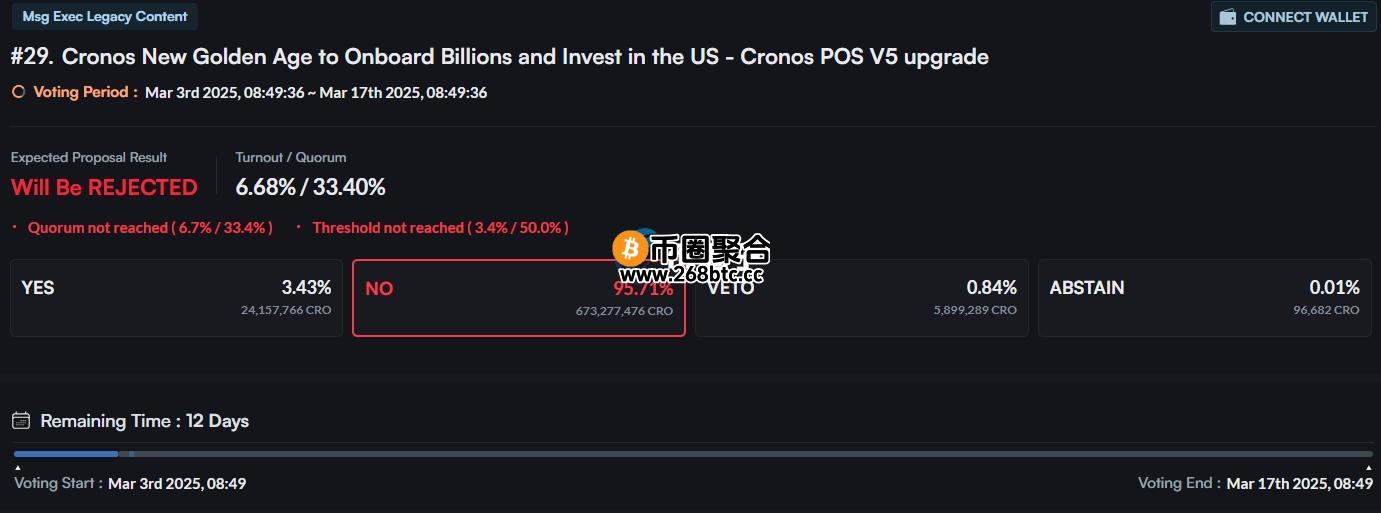Click the calendar icon beside Remaining Time
This screenshot has width=1381, height=513.
coord(21,421)
